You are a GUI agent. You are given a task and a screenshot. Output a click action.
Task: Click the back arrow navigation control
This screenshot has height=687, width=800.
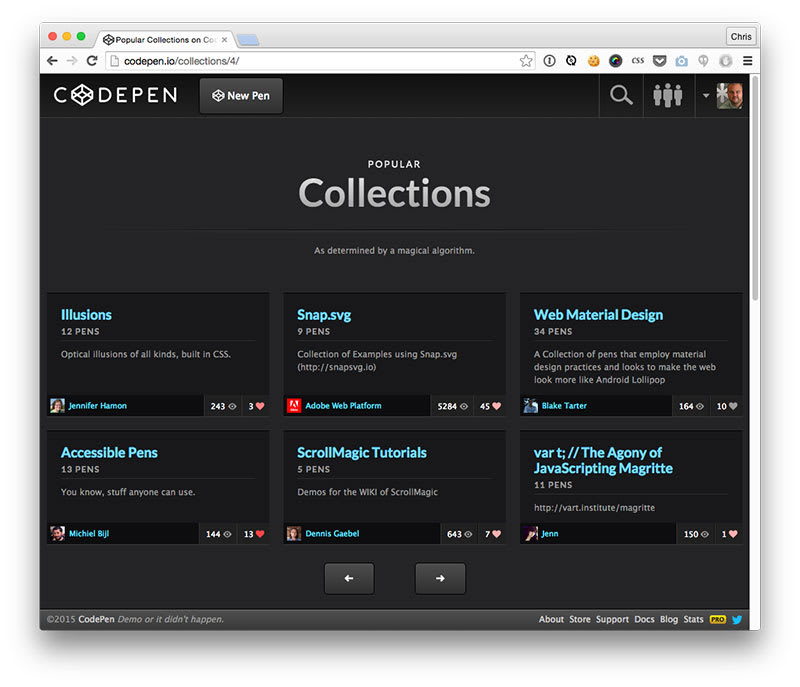coord(51,60)
